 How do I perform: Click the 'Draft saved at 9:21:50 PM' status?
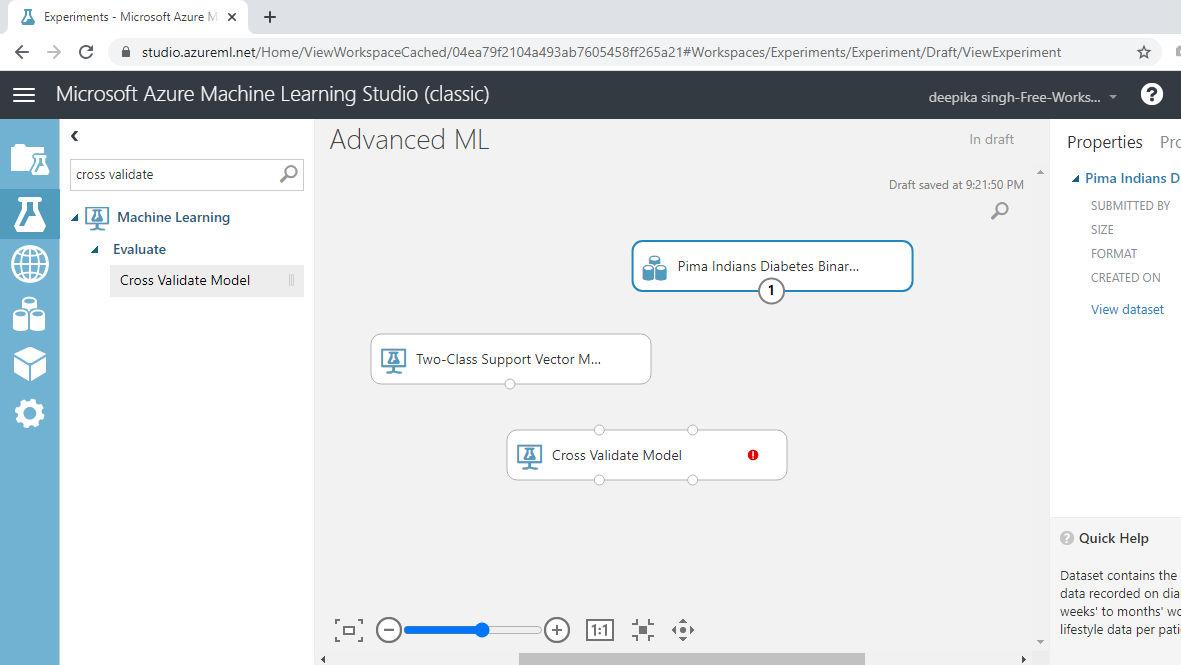956,185
